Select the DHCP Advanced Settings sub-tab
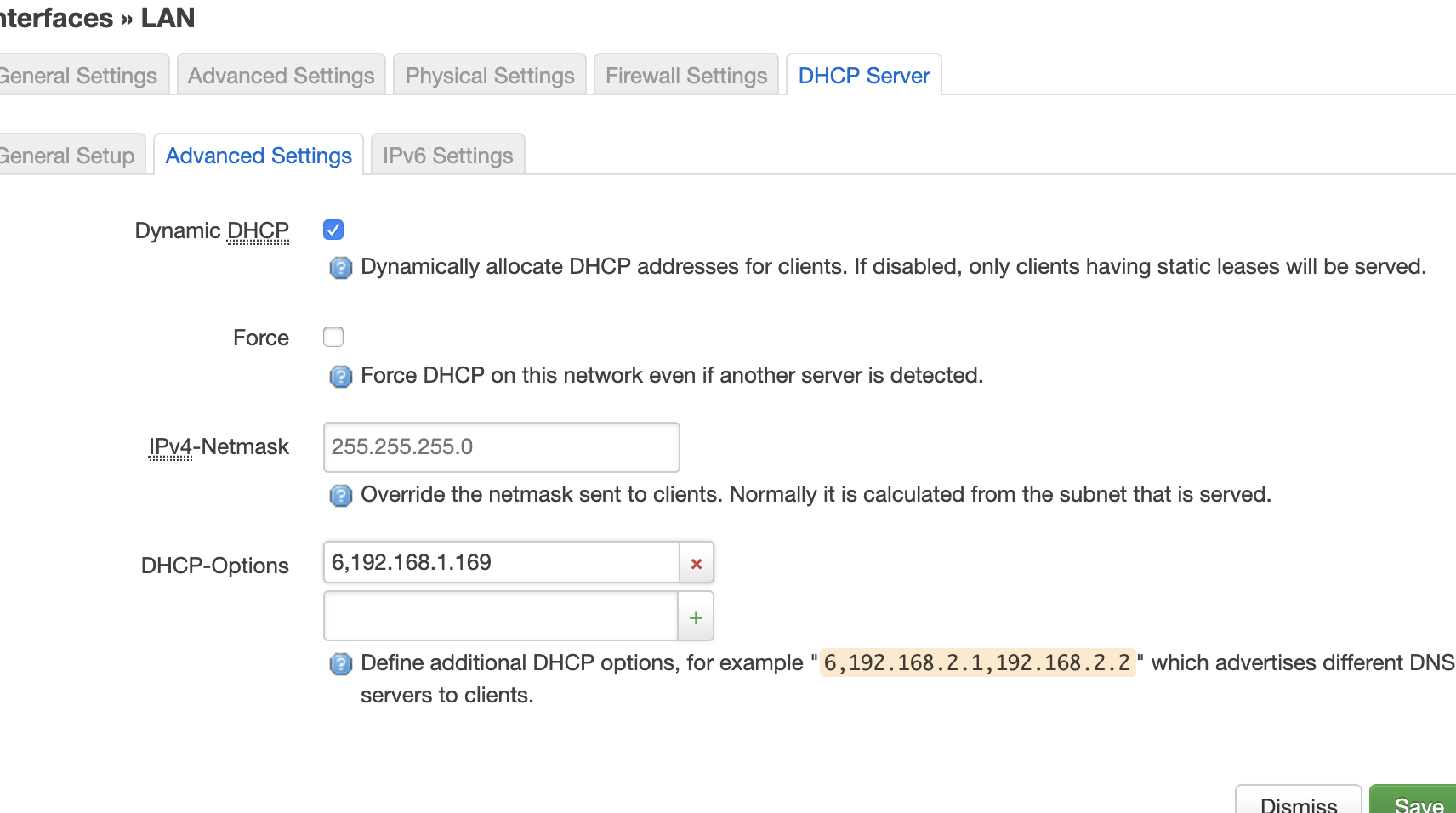 [x=259, y=156]
